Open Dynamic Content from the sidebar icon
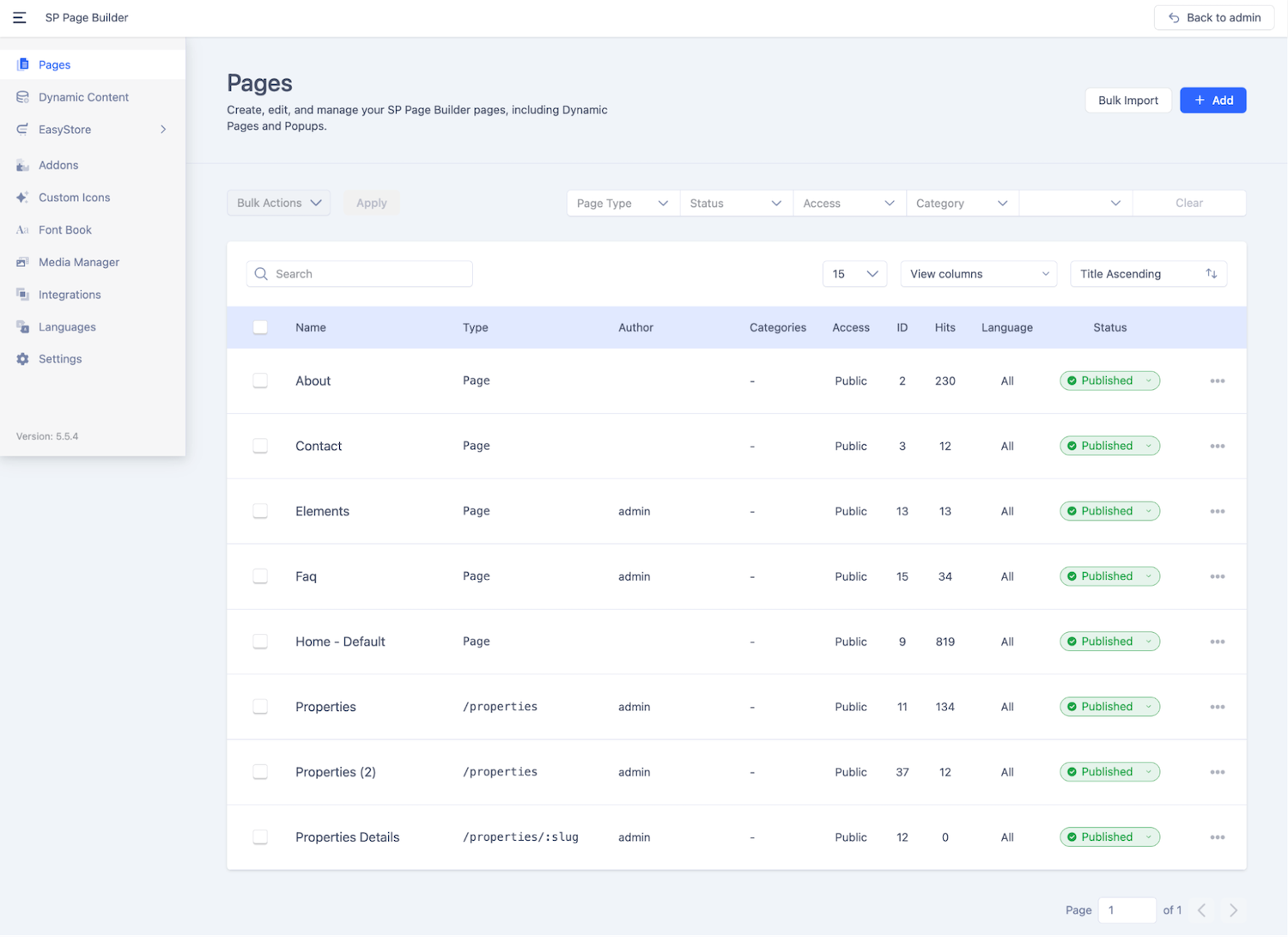The height and width of the screenshot is (937, 1288). [x=23, y=97]
